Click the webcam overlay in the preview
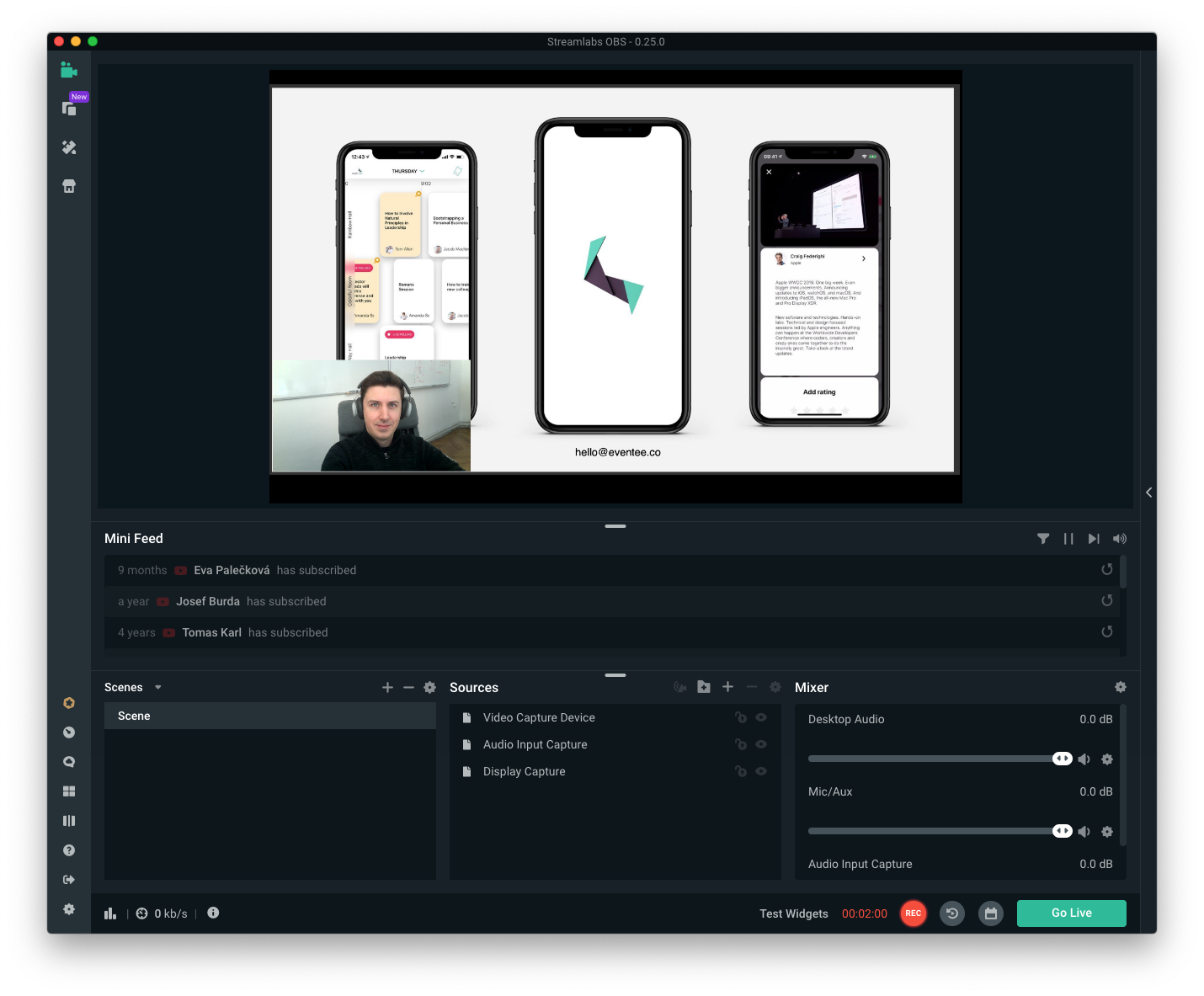Screen dimensions: 1204x996 [x=371, y=416]
